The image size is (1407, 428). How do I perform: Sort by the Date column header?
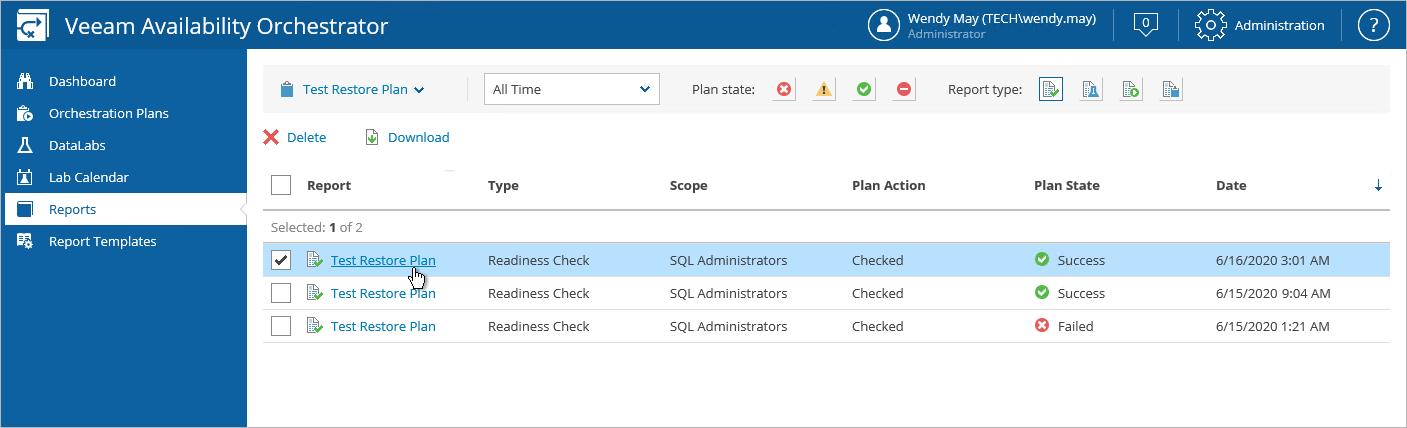(1231, 185)
